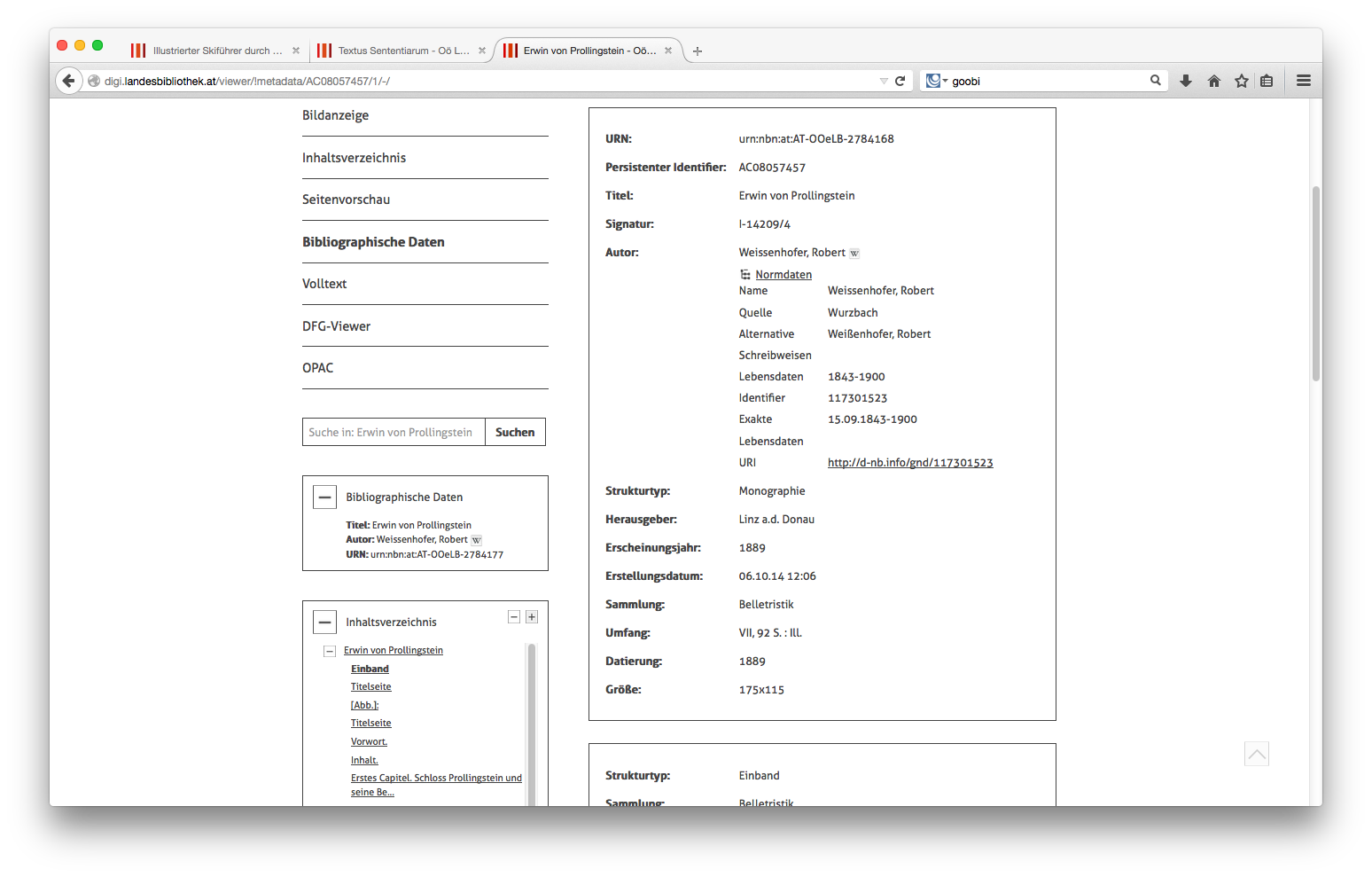Open the bookmarks list icon
Viewport: 1372px width, 877px height.
[1267, 81]
